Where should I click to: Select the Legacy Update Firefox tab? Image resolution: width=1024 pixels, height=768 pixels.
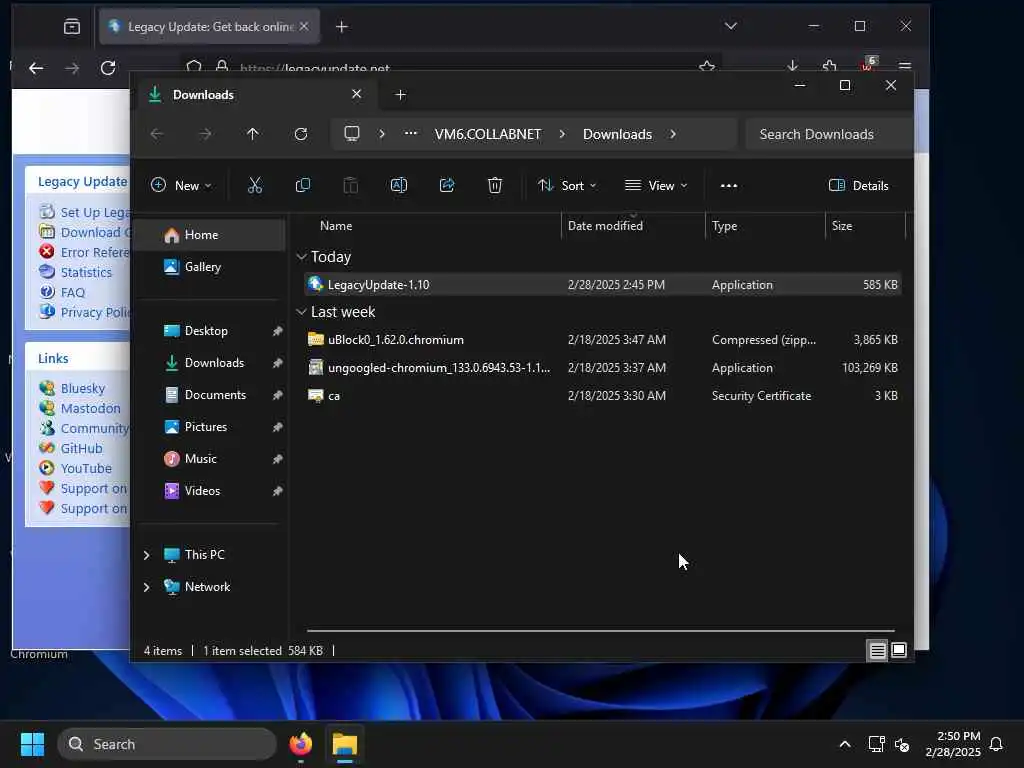tap(209, 27)
